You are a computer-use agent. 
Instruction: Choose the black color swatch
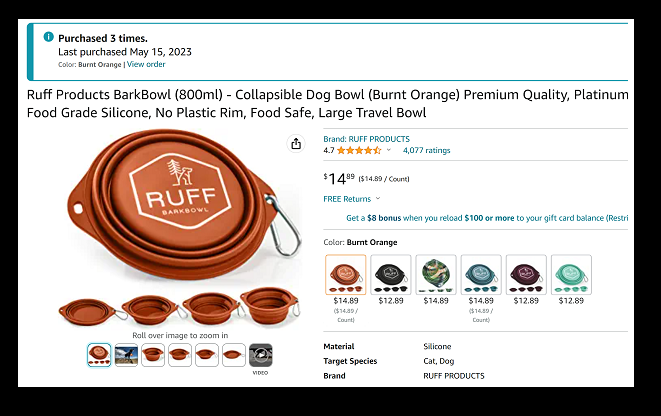tap(391, 274)
